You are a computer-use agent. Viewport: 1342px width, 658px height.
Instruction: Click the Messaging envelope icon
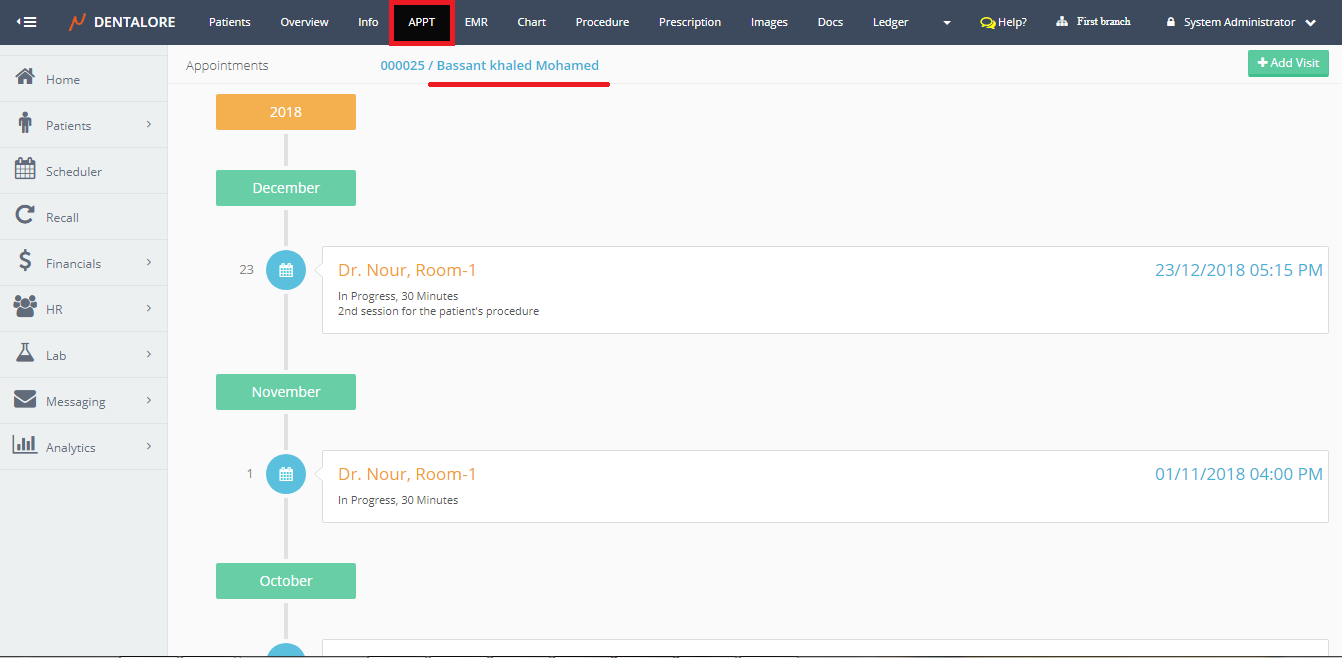(26, 400)
